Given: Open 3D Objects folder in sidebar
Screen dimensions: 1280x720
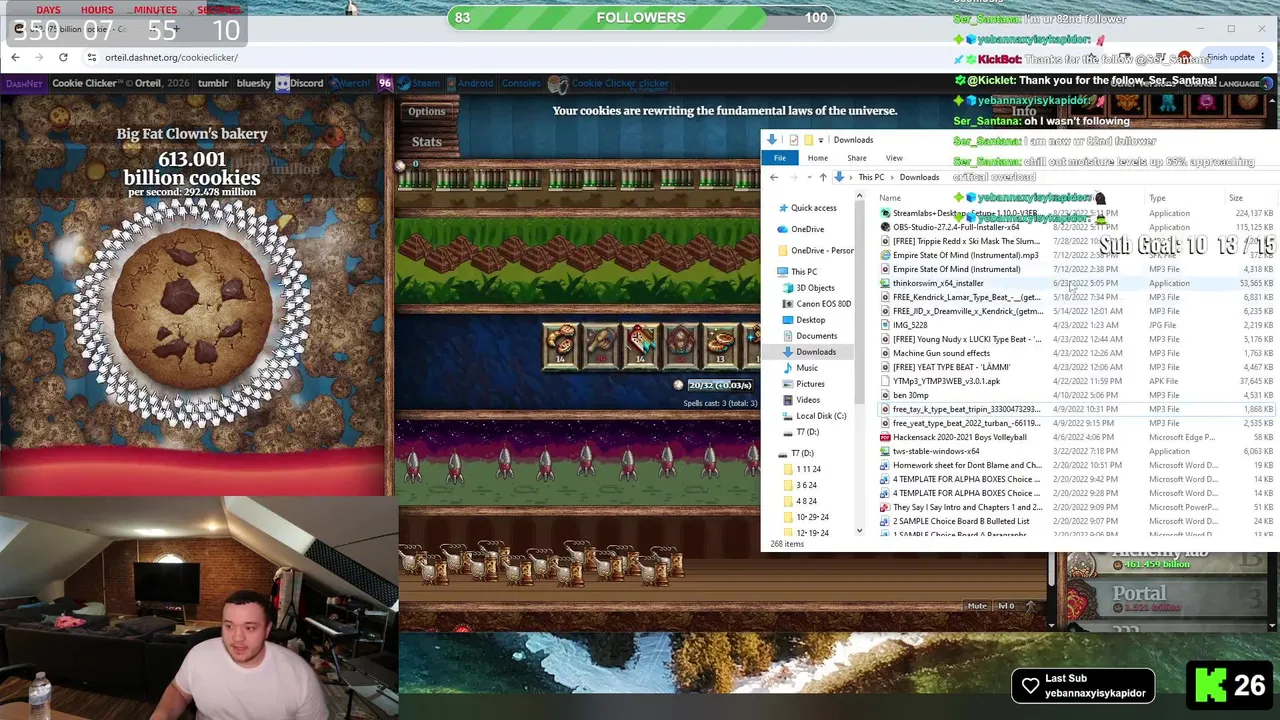Looking at the screenshot, I should (x=815, y=288).
